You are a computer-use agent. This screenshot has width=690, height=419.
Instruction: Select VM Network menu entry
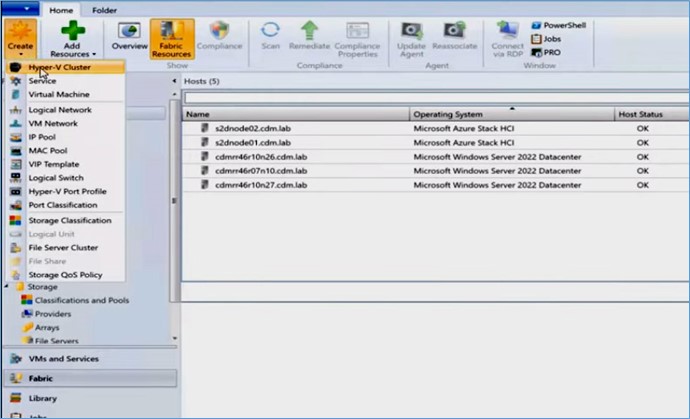coord(65,124)
